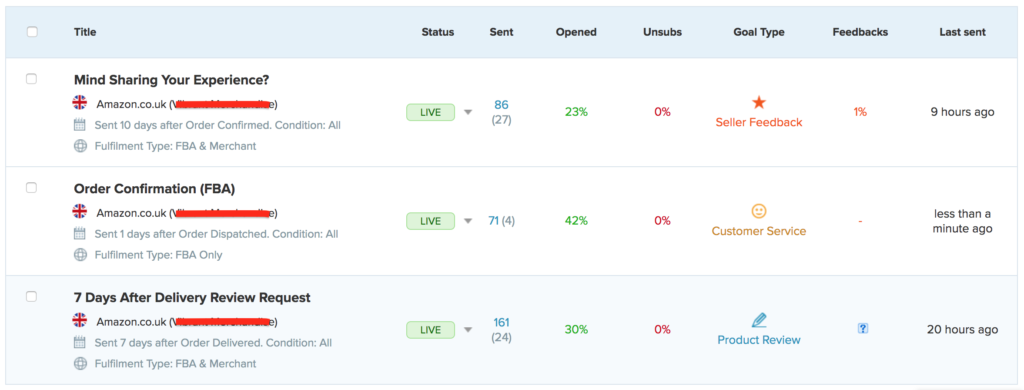Click the LIVE badge on Order Confirmation row
The width and height of the screenshot is (1024, 390).
pos(430,221)
